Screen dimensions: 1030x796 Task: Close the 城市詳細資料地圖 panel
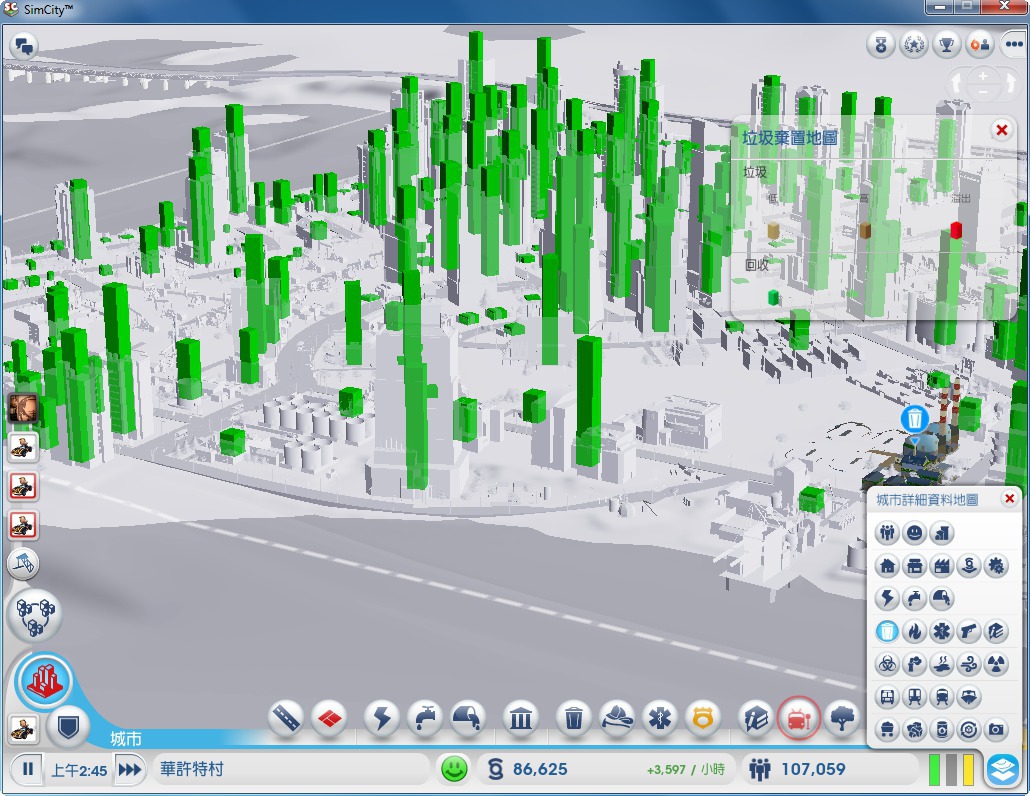1009,499
